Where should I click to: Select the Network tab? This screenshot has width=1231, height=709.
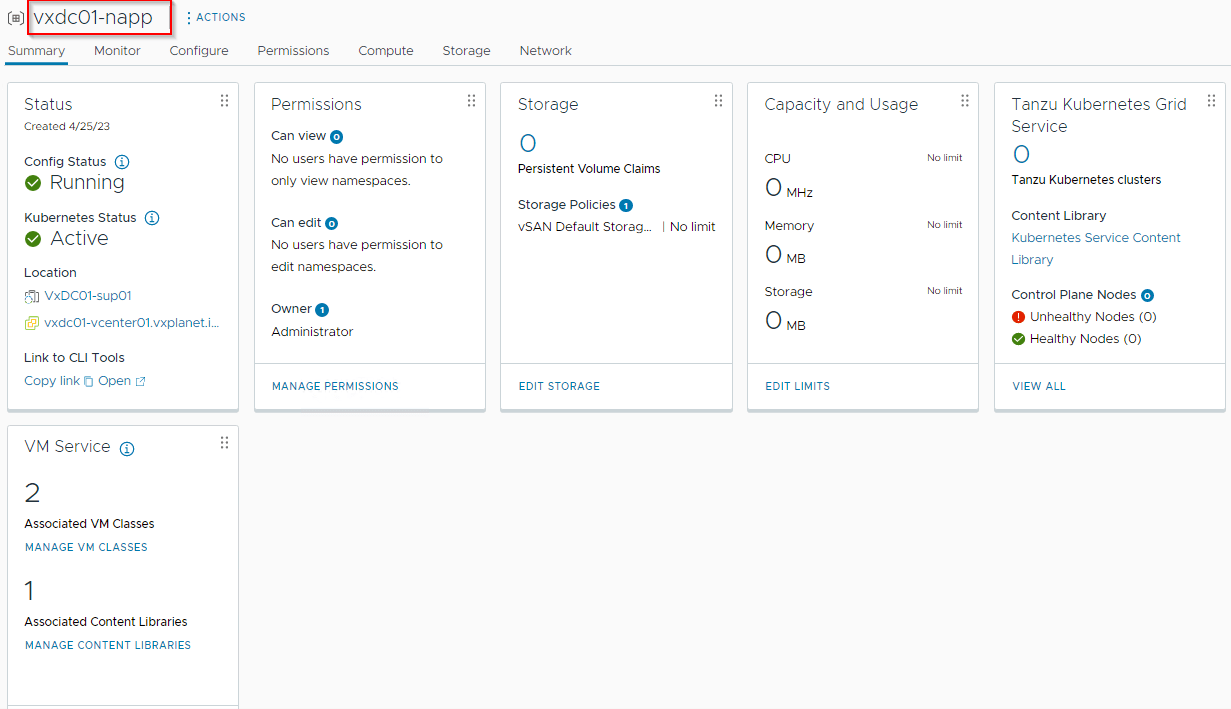pyautogui.click(x=546, y=51)
